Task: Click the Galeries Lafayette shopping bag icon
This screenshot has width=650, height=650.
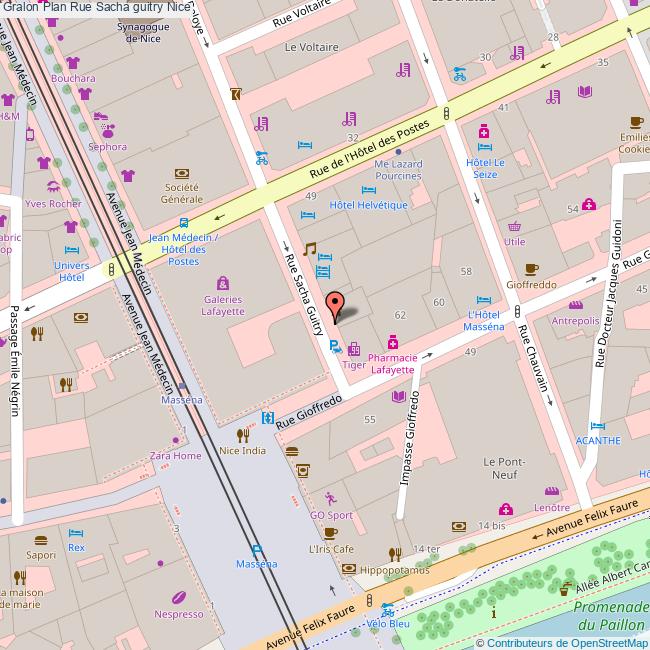Action: [x=222, y=282]
